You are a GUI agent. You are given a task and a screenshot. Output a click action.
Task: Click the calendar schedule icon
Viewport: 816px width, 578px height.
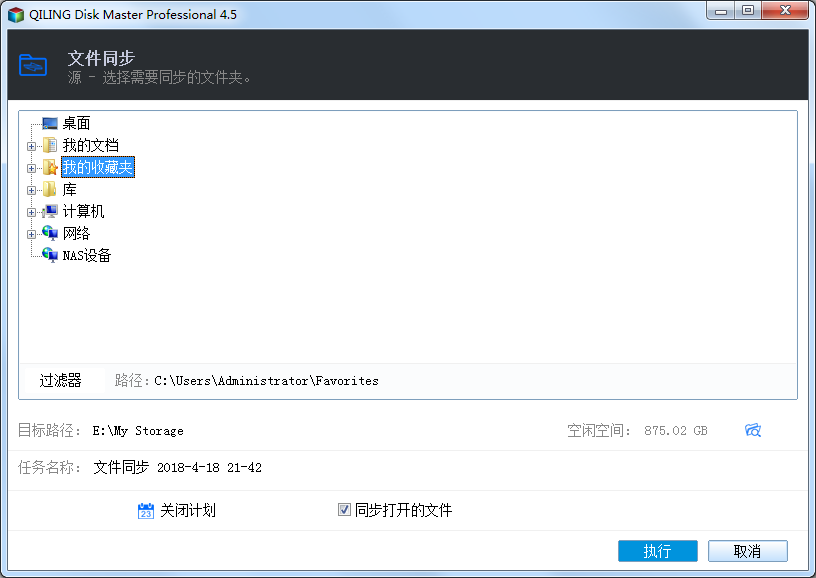pyautogui.click(x=146, y=511)
